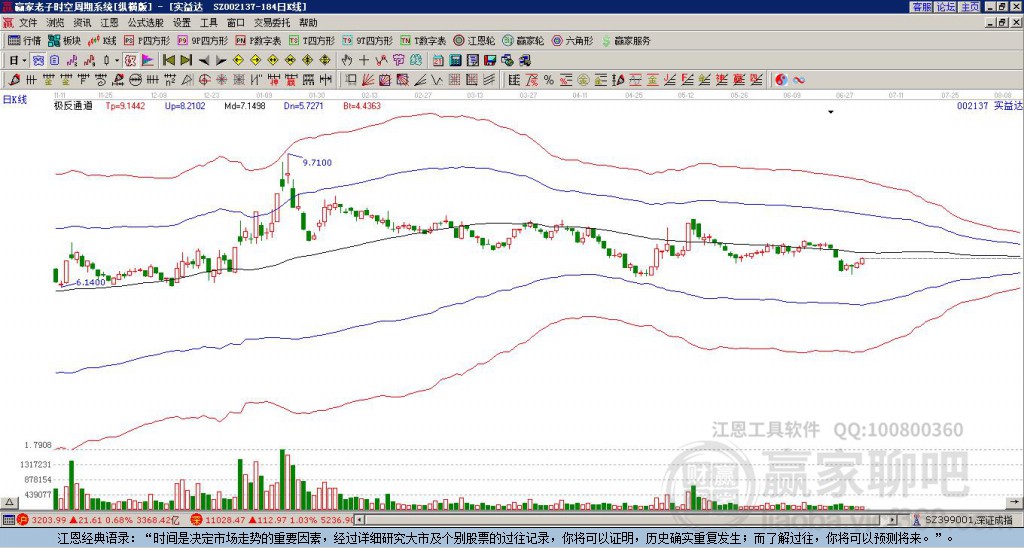Expand the candlestick style dropdown arrow
This screenshot has width=1024, height=548.
117,61
